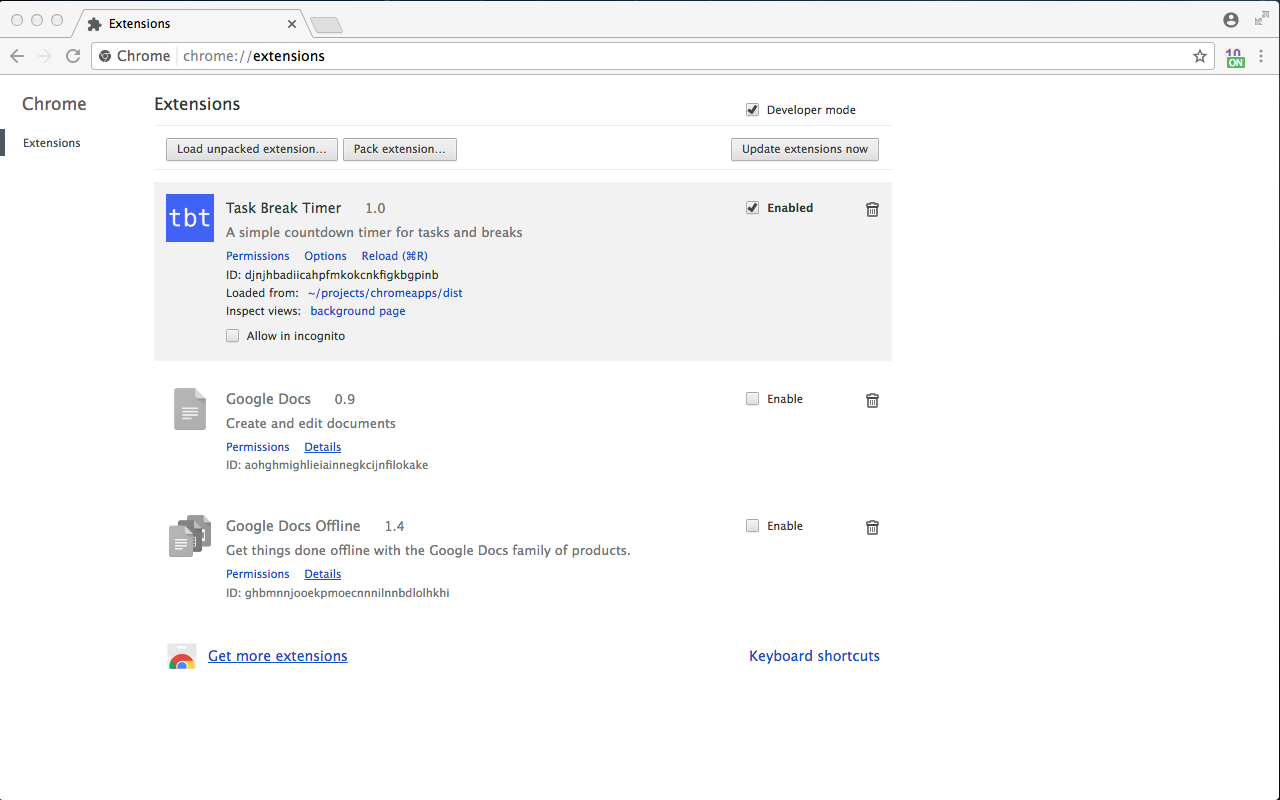The height and width of the screenshot is (800, 1280).
Task: Remove Task Break Timer with its trash icon
Action: 872,209
